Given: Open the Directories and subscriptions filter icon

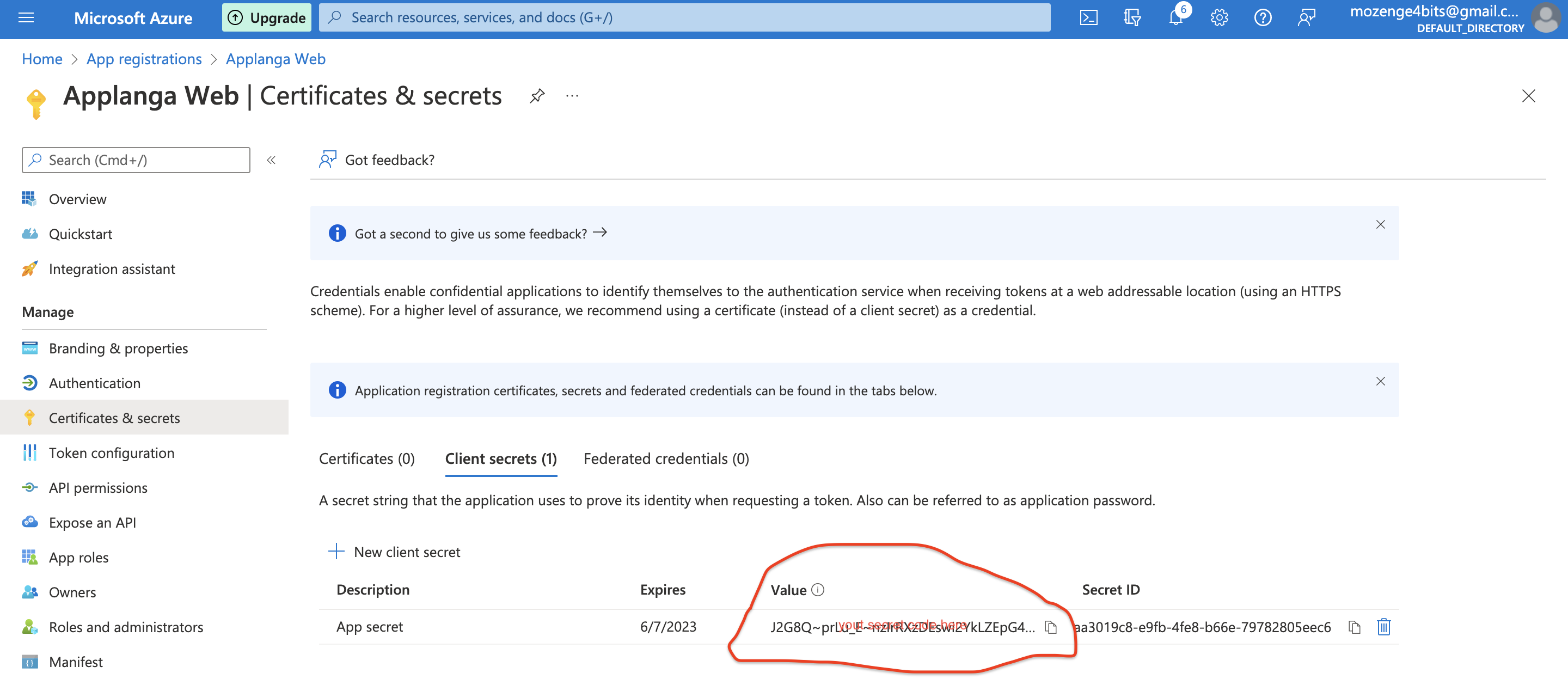Looking at the screenshot, I should click(1131, 17).
